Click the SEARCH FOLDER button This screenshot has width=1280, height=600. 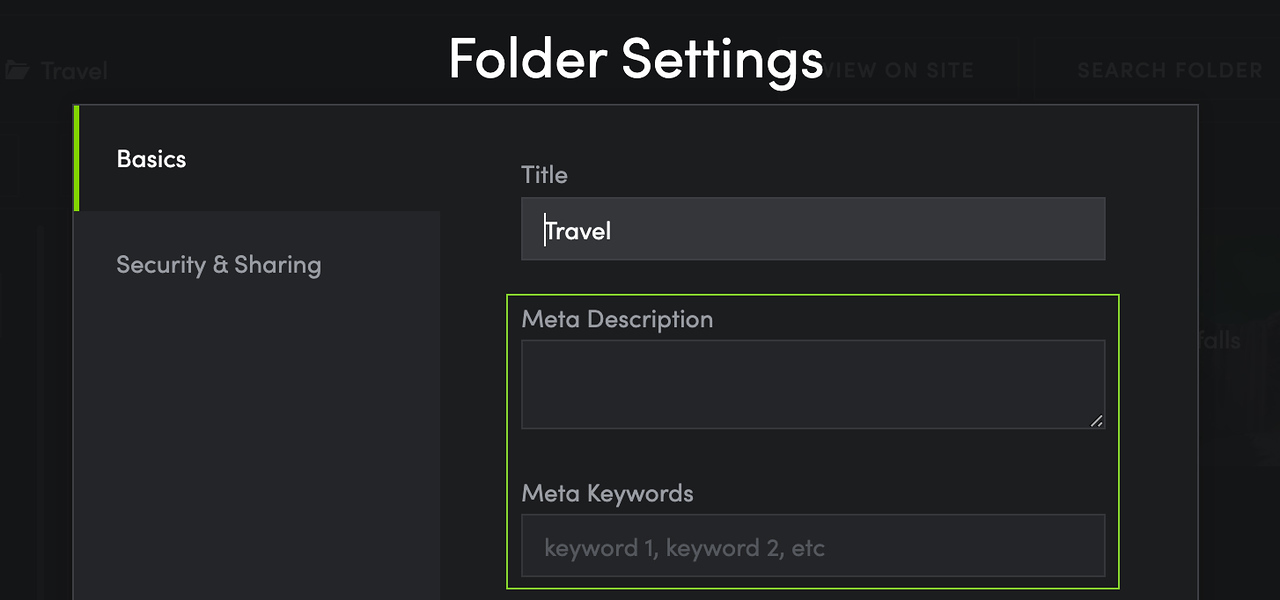[x=1169, y=71]
